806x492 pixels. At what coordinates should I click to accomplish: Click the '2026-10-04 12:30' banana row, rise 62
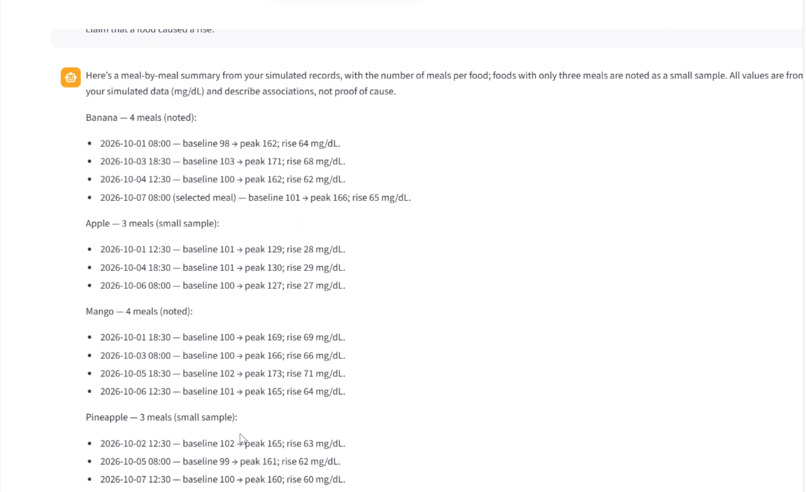(x=223, y=179)
